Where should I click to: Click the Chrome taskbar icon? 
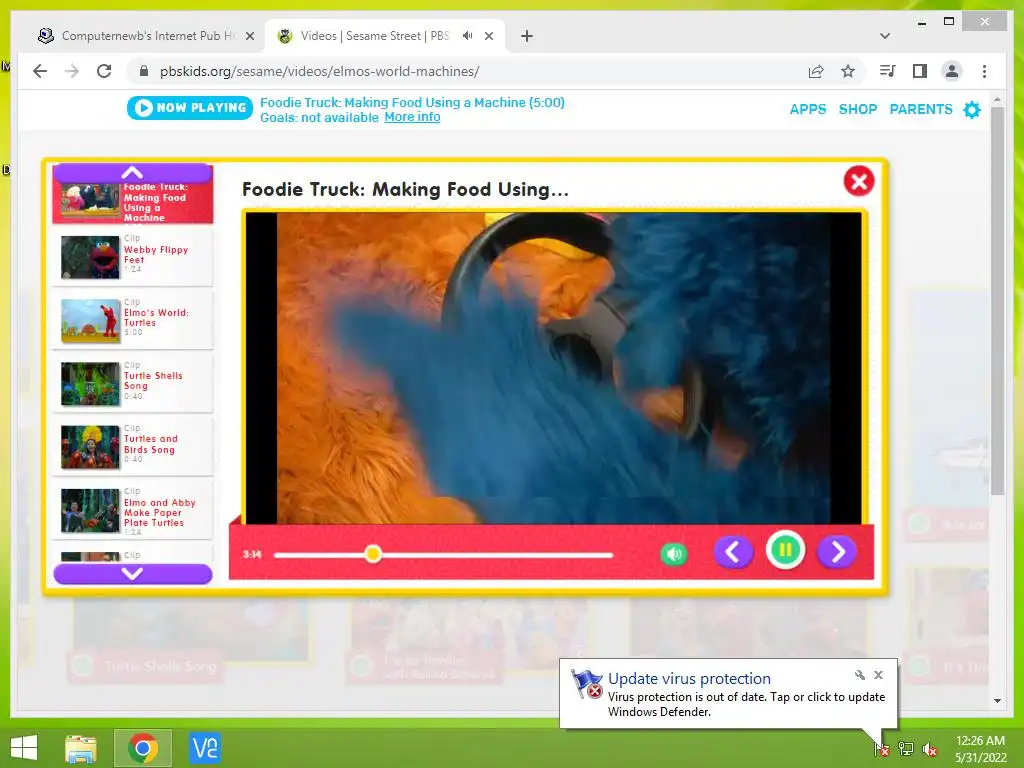point(142,748)
